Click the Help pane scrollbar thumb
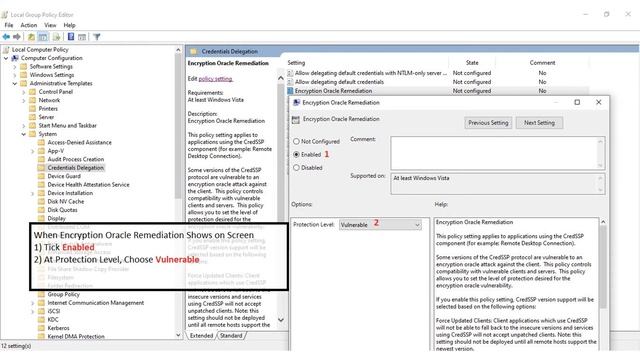 coord(603,267)
